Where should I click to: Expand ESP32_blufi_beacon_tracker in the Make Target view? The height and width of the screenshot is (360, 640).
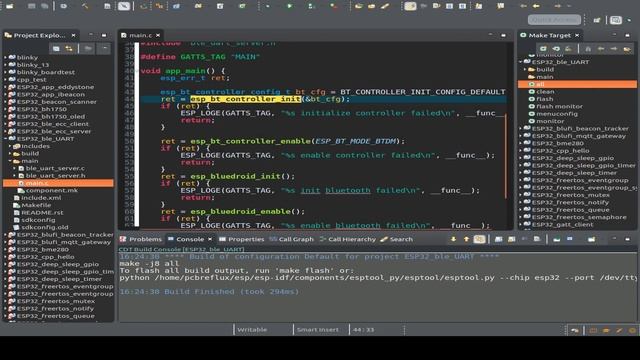click(x=521, y=129)
